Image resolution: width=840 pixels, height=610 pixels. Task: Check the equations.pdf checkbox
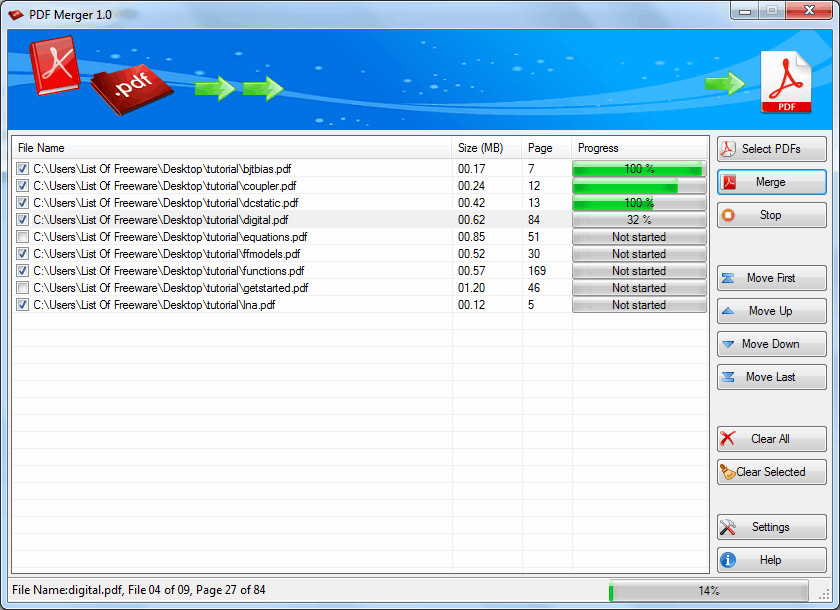pos(22,237)
